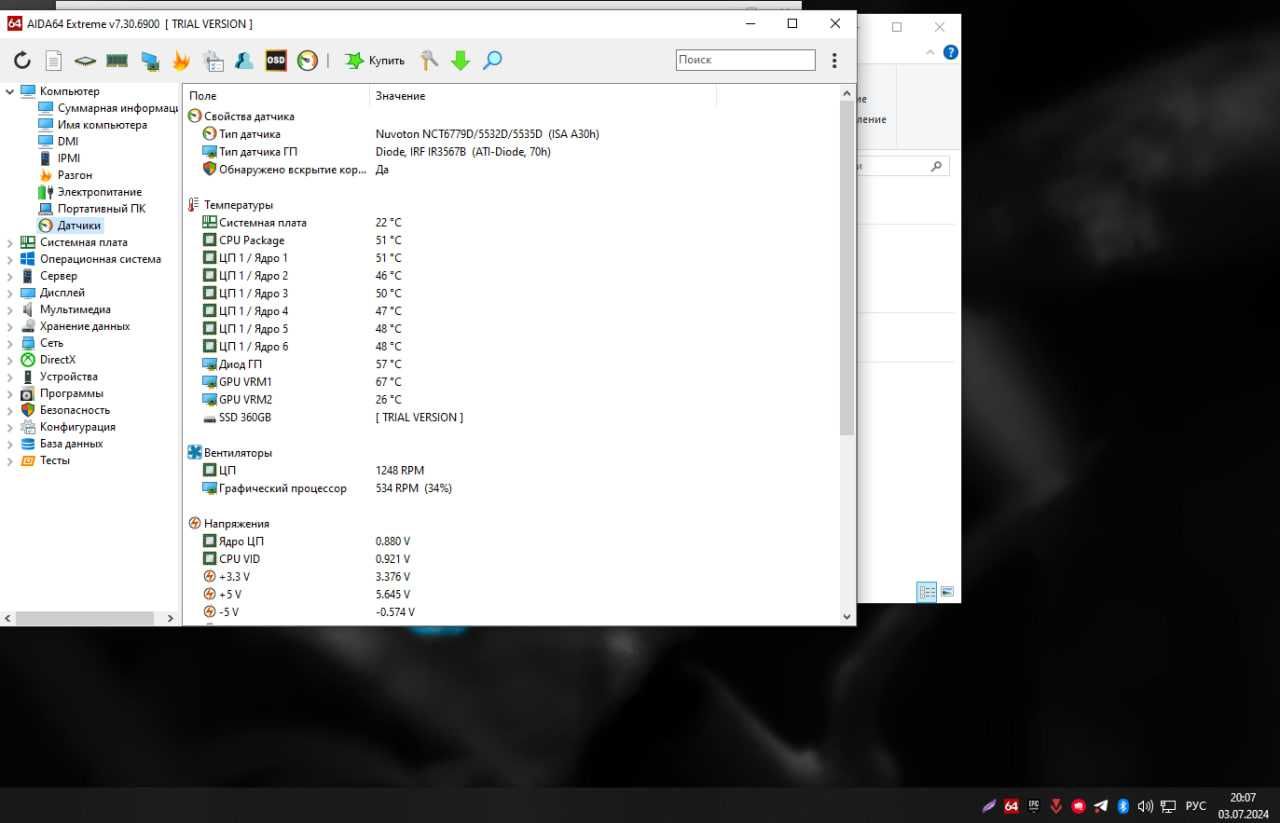Click the AIDA64 tray icon
Viewport: 1280px width, 823px height.
1011,806
